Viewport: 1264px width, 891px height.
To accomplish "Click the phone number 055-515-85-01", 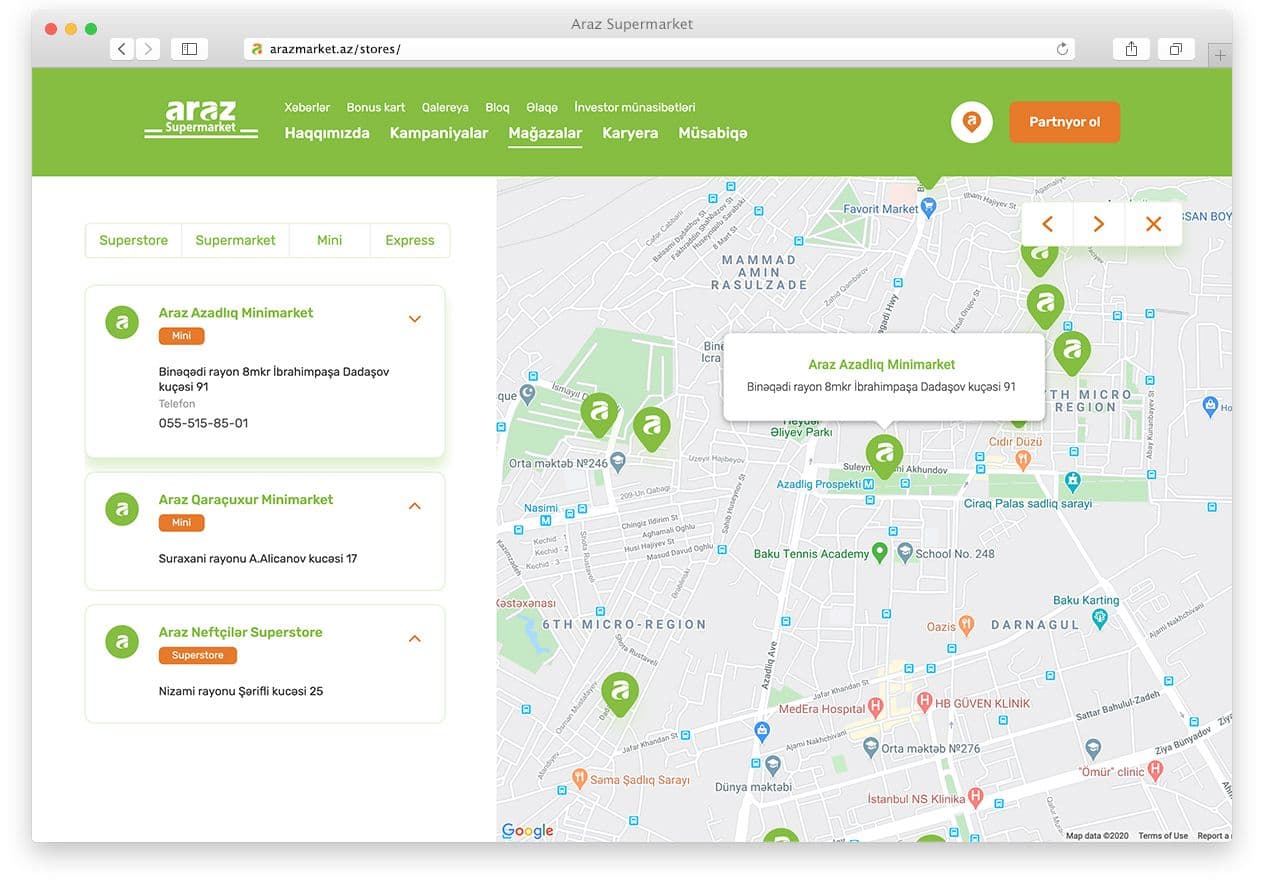I will pyautogui.click(x=203, y=423).
